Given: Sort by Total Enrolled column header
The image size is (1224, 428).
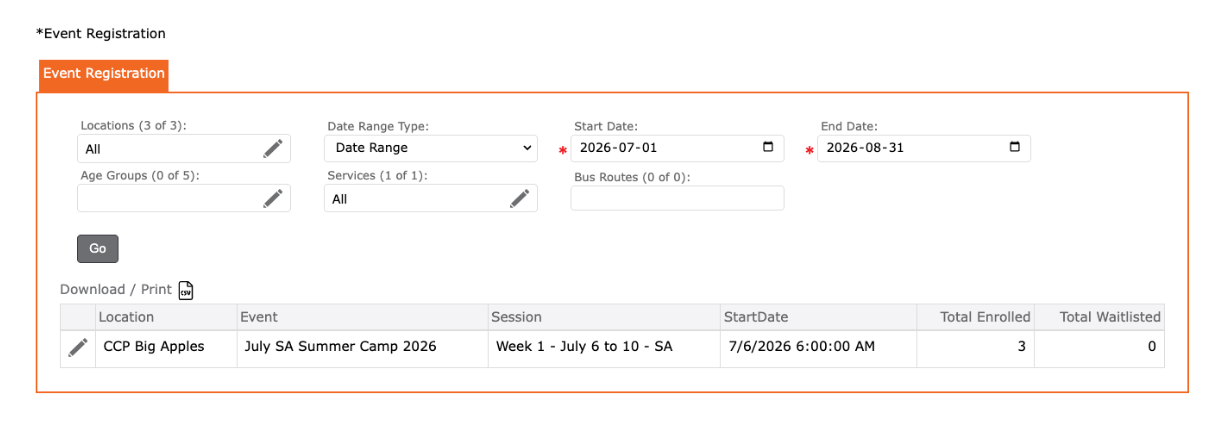Looking at the screenshot, I should click(x=985, y=317).
